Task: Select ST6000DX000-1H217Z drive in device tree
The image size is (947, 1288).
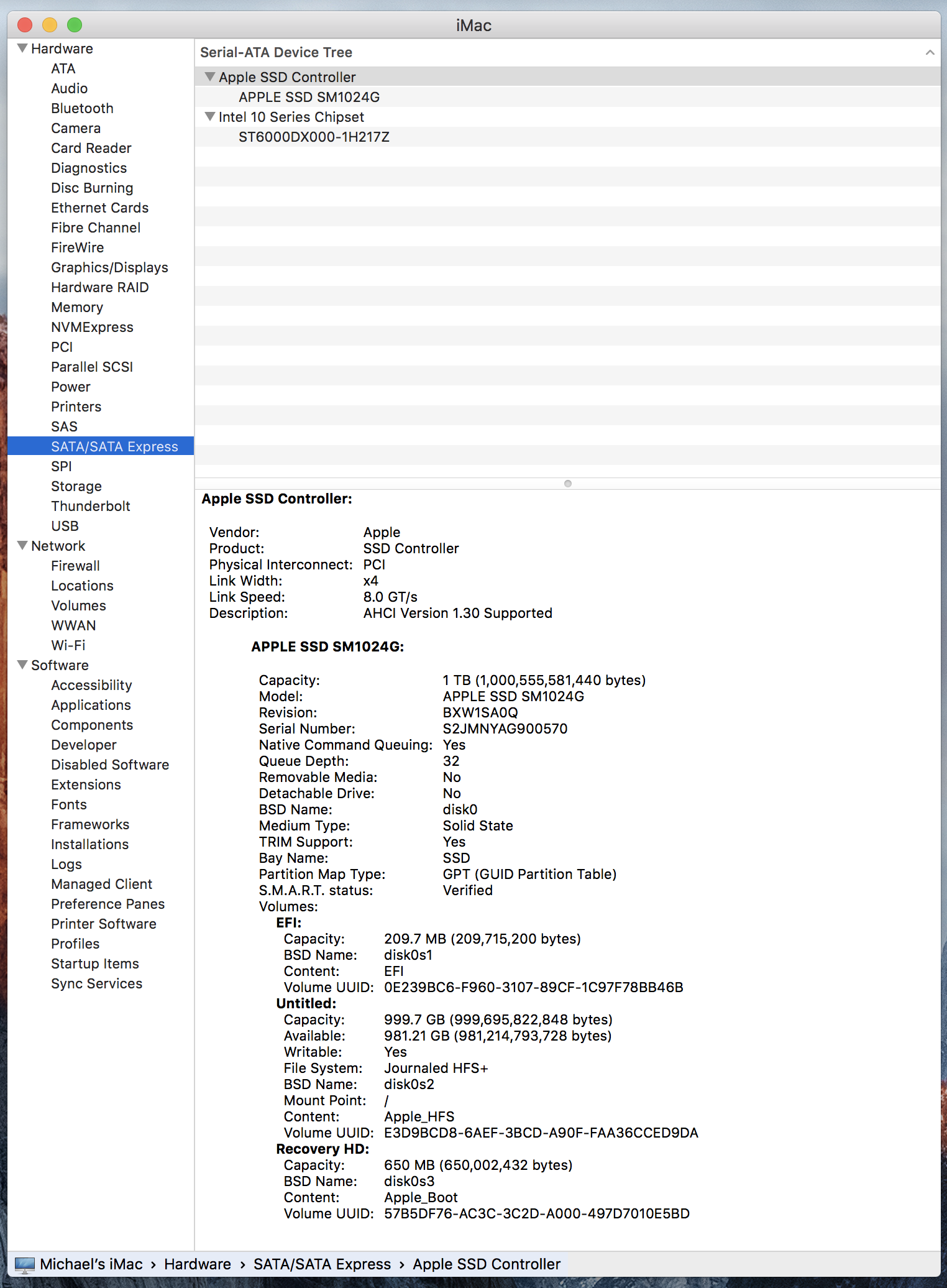Action: 314,137
